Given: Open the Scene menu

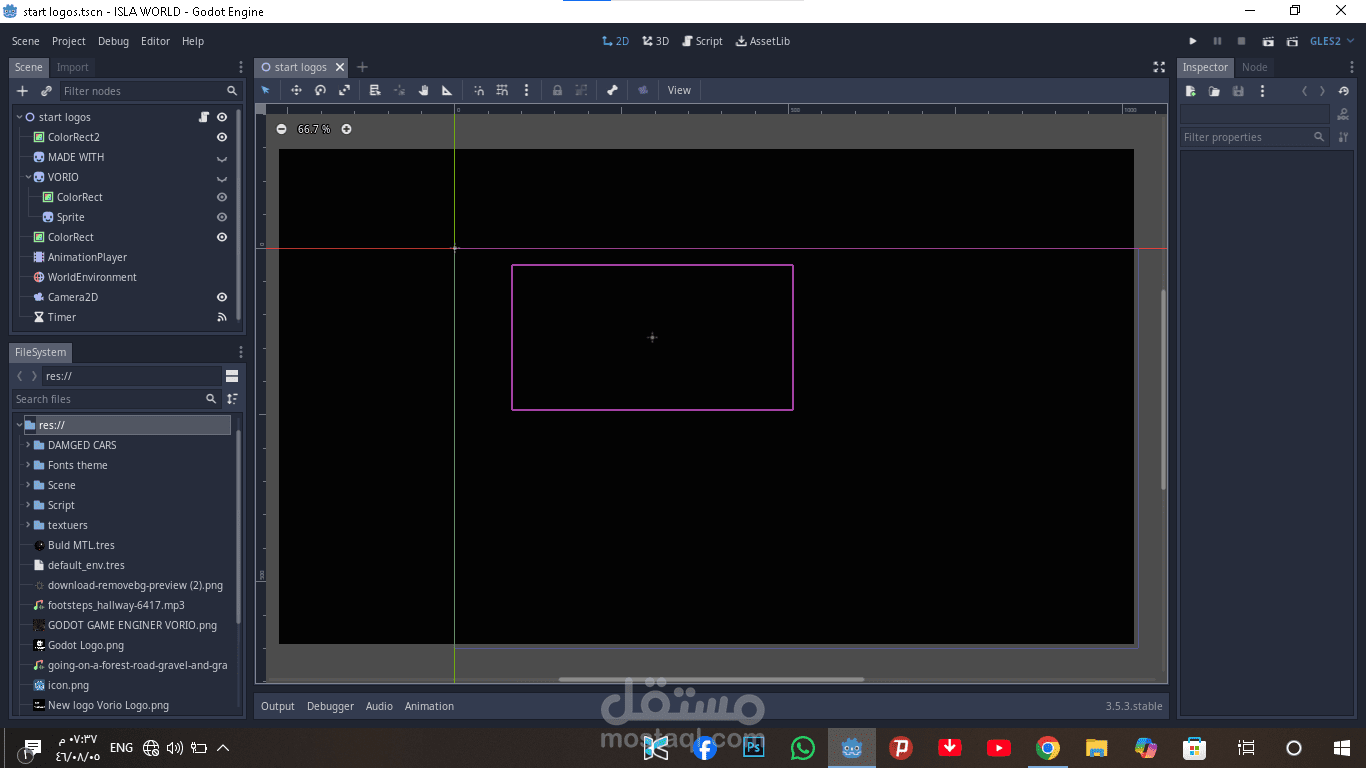Looking at the screenshot, I should point(26,41).
